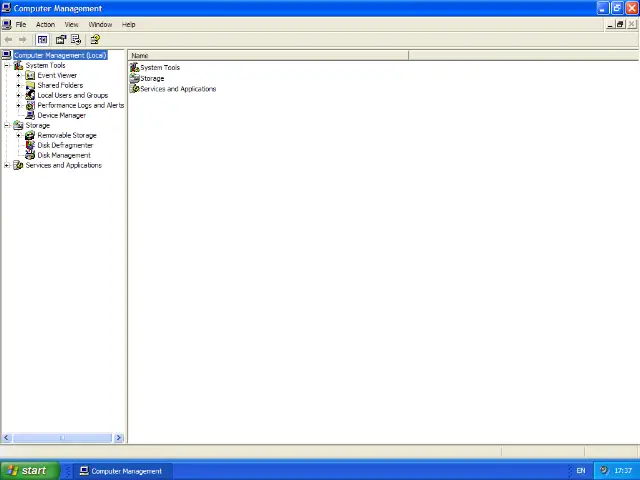Screen dimensions: 640x480
Task: Expand Performance Logs and Alerts node
Action: [x=18, y=105]
